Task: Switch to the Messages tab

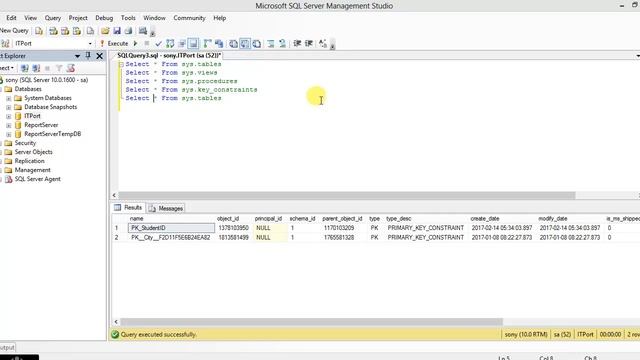Action: pyautogui.click(x=166, y=208)
